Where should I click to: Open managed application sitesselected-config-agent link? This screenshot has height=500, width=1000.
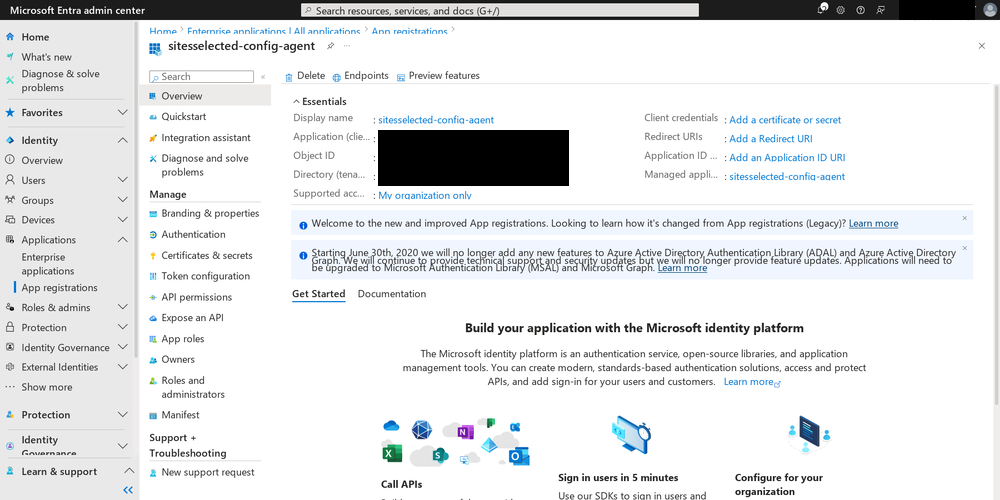click(787, 177)
